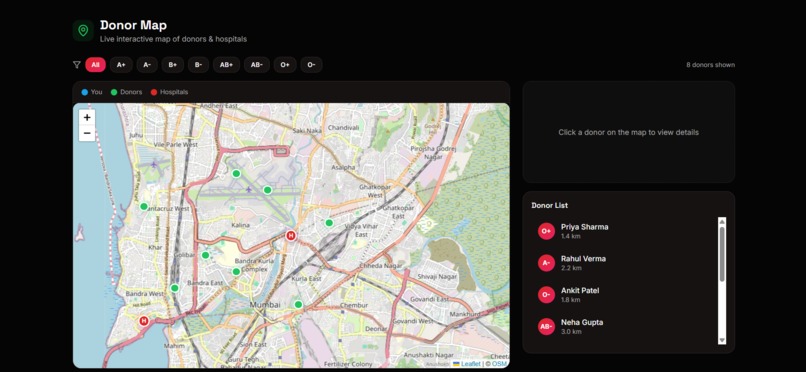Filter donors by AB- chip
Screen dimensions: 806x372
click(x=257, y=65)
